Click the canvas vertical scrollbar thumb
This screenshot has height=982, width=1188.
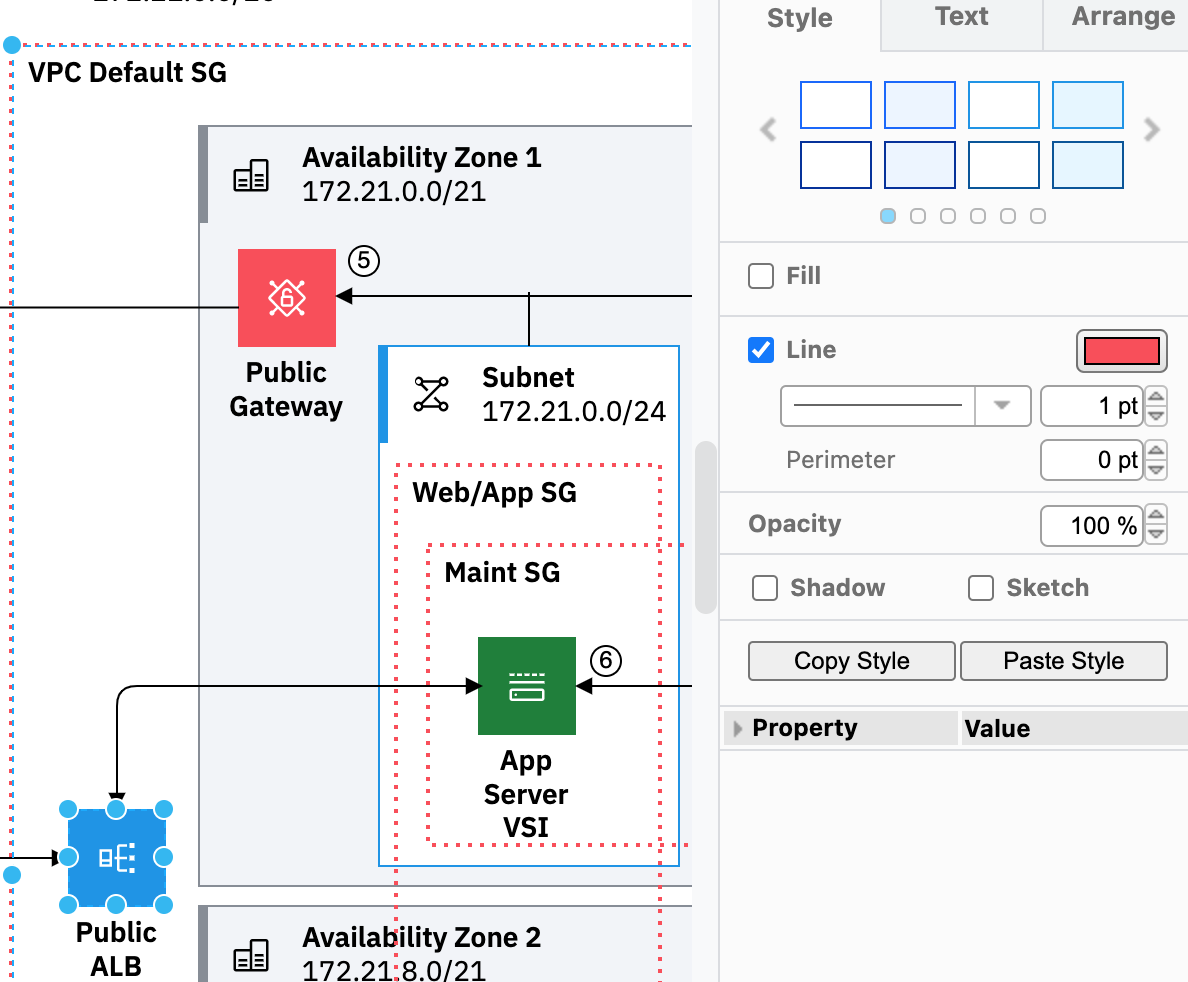point(706,527)
